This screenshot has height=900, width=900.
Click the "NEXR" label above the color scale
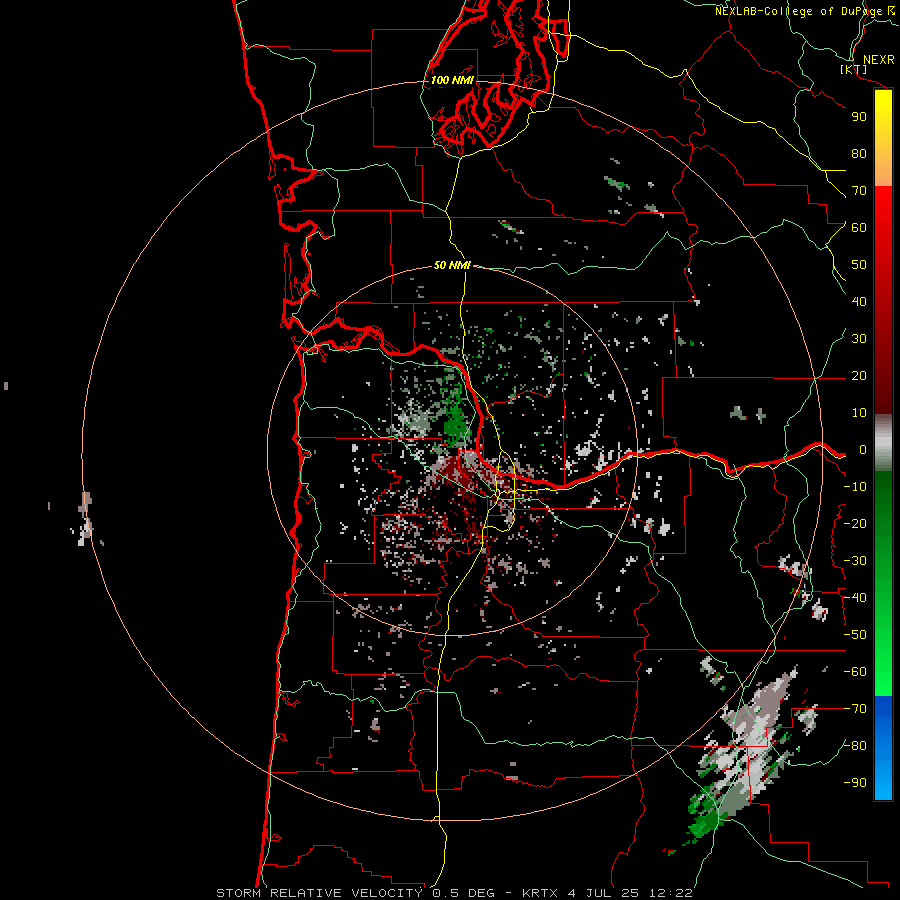click(878, 60)
